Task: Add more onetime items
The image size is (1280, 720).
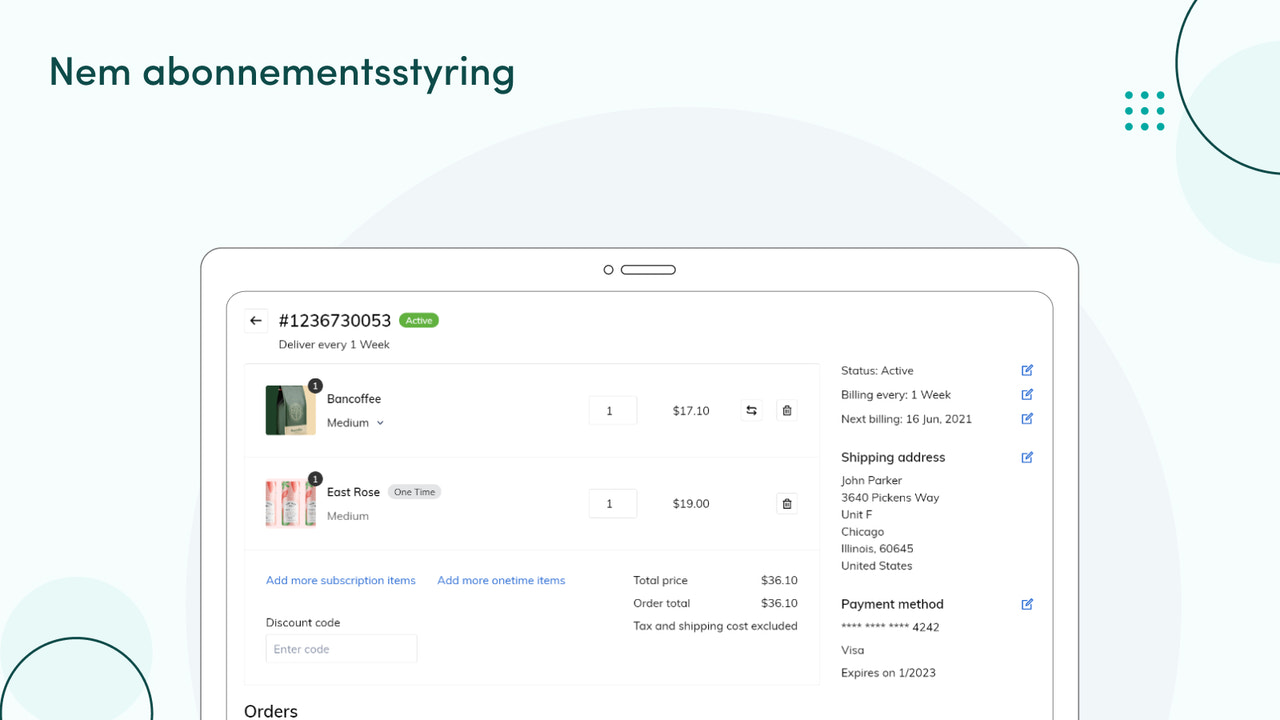Action: point(501,580)
